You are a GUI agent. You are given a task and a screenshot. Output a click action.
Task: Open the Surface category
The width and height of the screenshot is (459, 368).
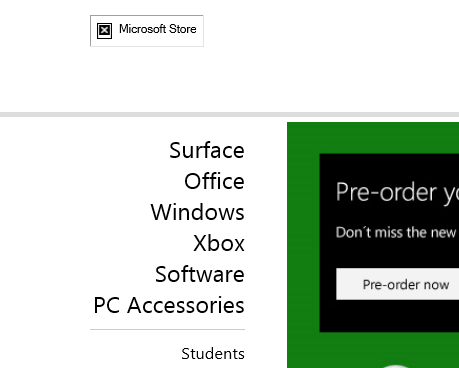(x=207, y=150)
